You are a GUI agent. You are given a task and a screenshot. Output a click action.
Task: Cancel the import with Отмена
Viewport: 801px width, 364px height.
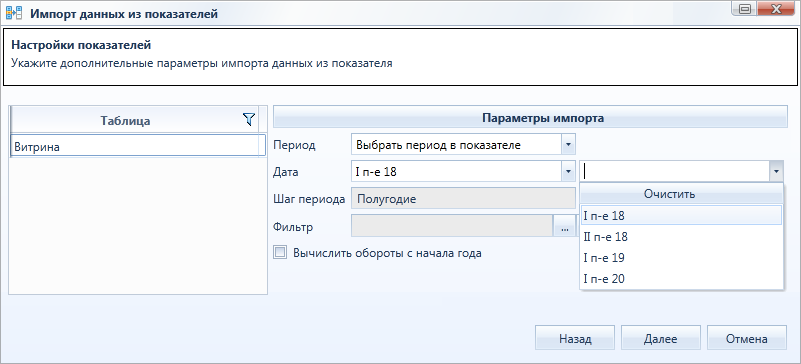coord(746,338)
